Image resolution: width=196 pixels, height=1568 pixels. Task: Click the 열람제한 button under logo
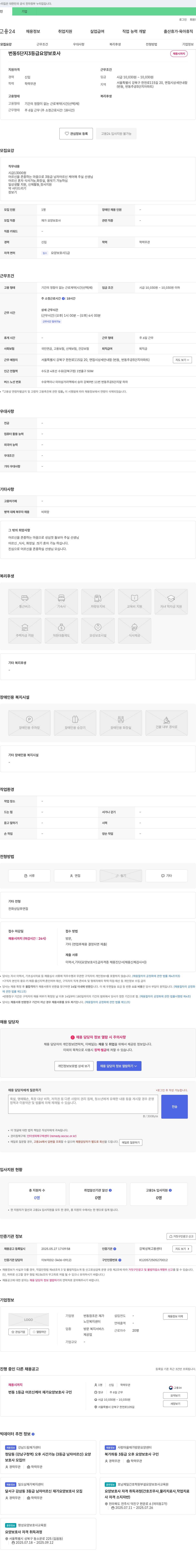(x=40, y=1332)
